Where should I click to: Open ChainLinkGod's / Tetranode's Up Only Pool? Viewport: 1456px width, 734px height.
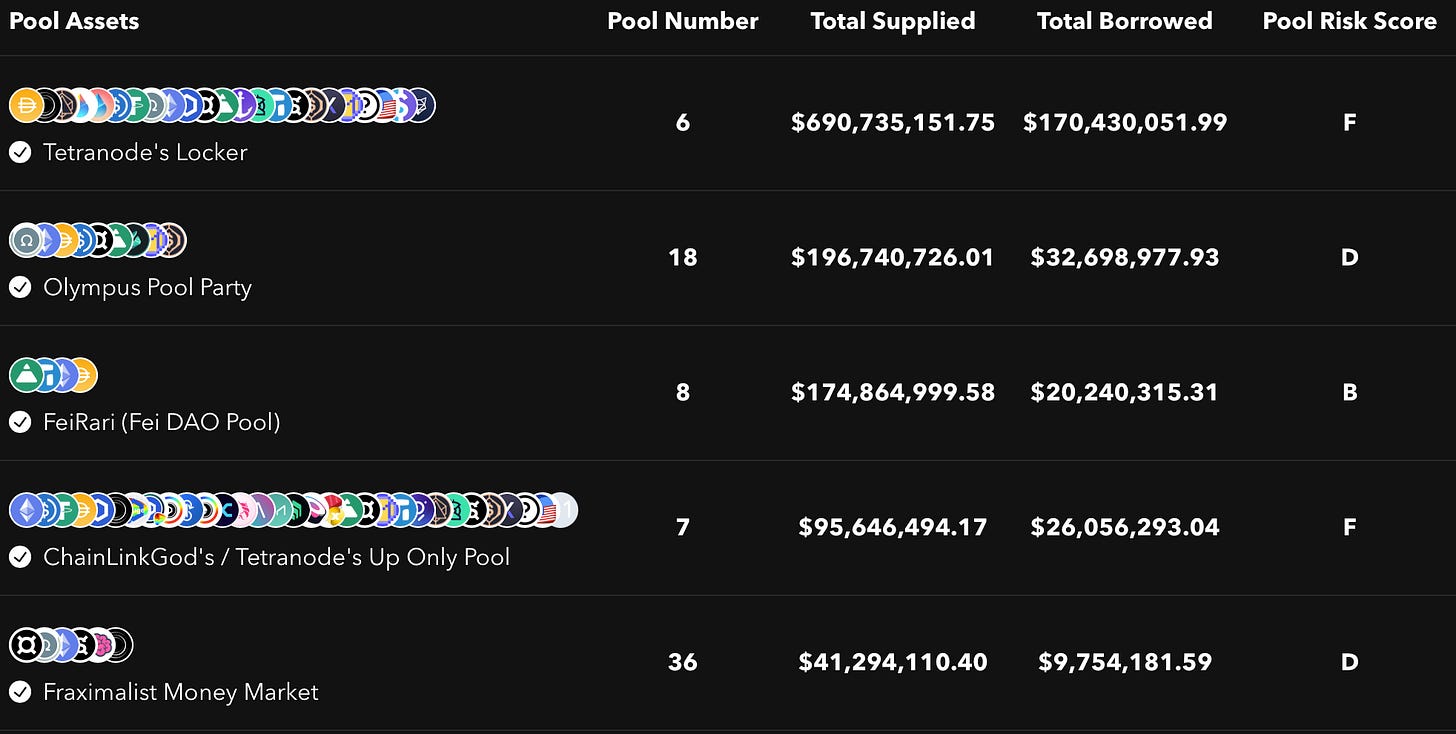point(277,557)
